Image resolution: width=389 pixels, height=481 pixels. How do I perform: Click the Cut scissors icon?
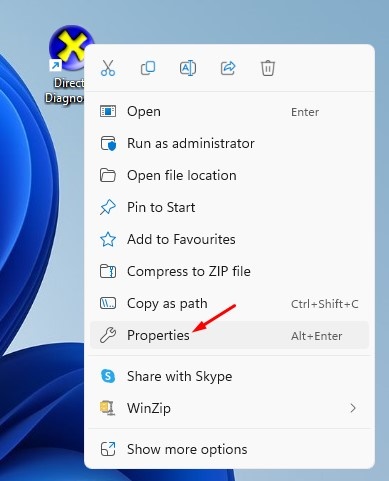click(108, 68)
